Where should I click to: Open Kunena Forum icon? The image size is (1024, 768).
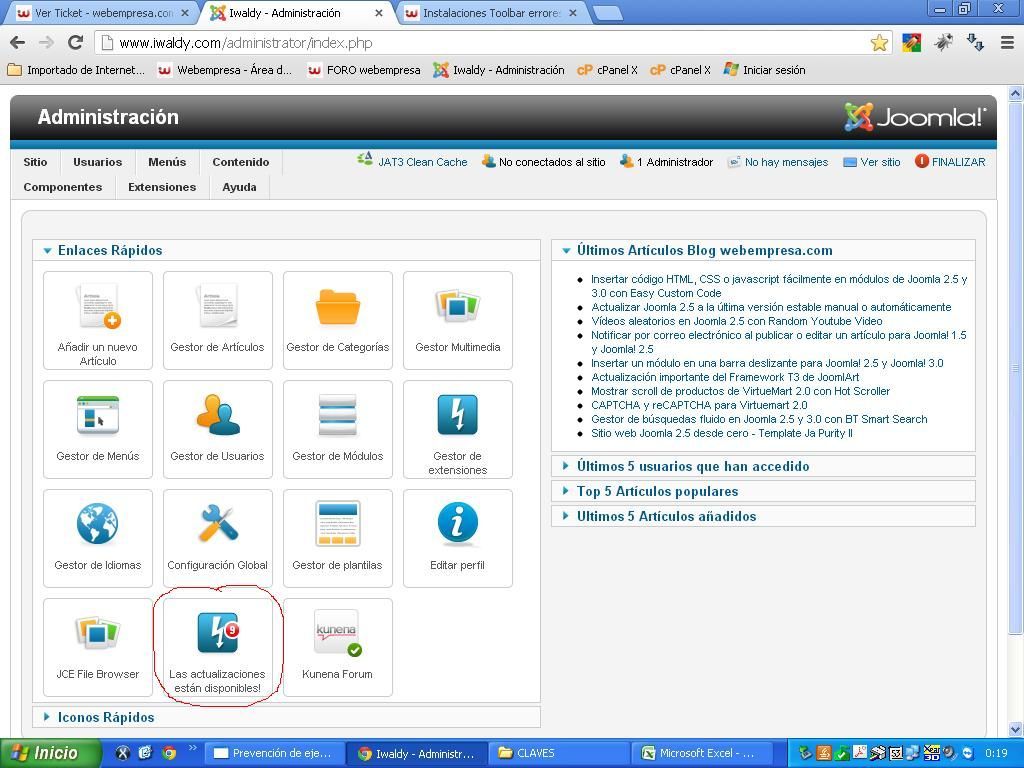tap(338, 647)
